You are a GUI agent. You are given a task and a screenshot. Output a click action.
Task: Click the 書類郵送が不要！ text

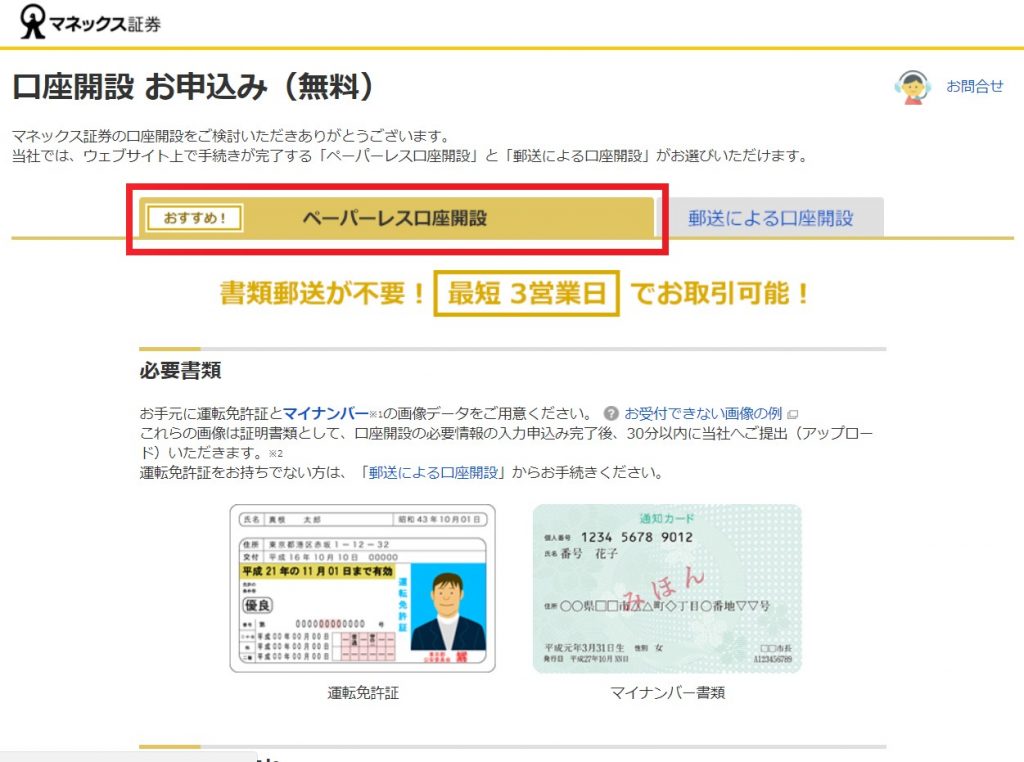[323, 293]
